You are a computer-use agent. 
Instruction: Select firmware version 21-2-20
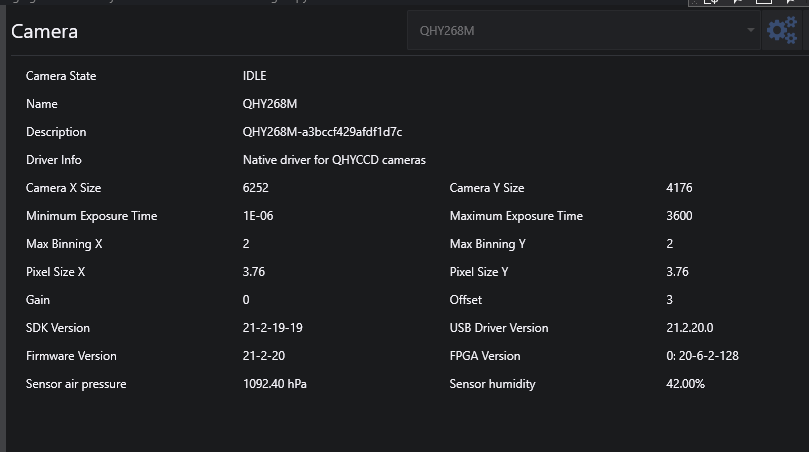tap(264, 356)
